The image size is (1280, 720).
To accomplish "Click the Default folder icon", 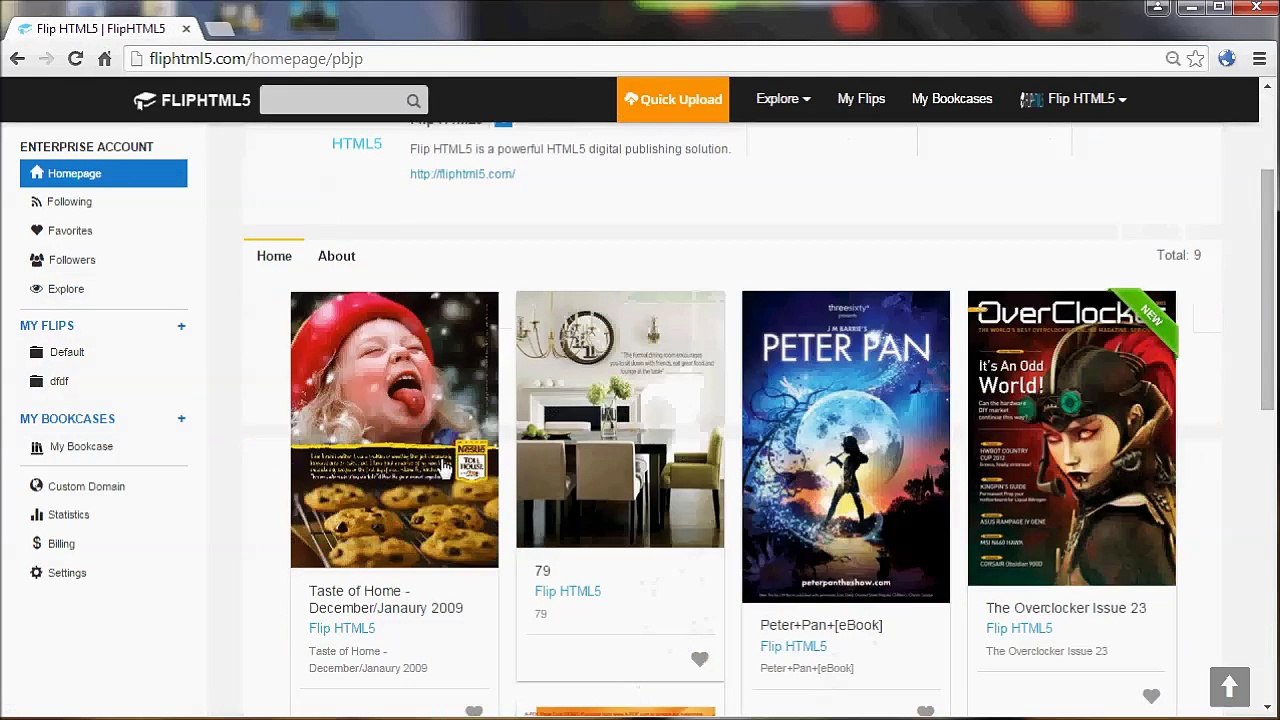I will pyautogui.click(x=37, y=352).
